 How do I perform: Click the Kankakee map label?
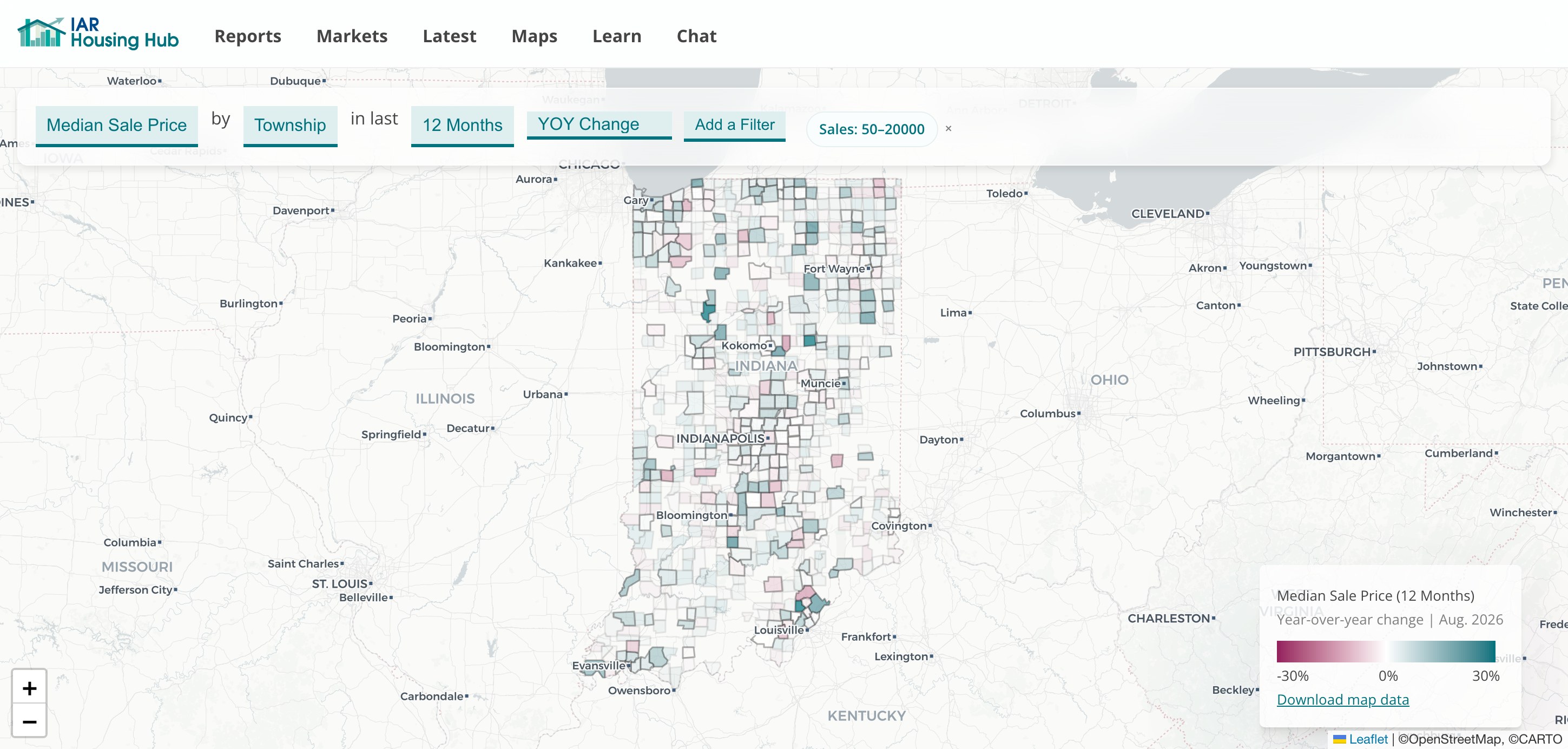click(570, 263)
